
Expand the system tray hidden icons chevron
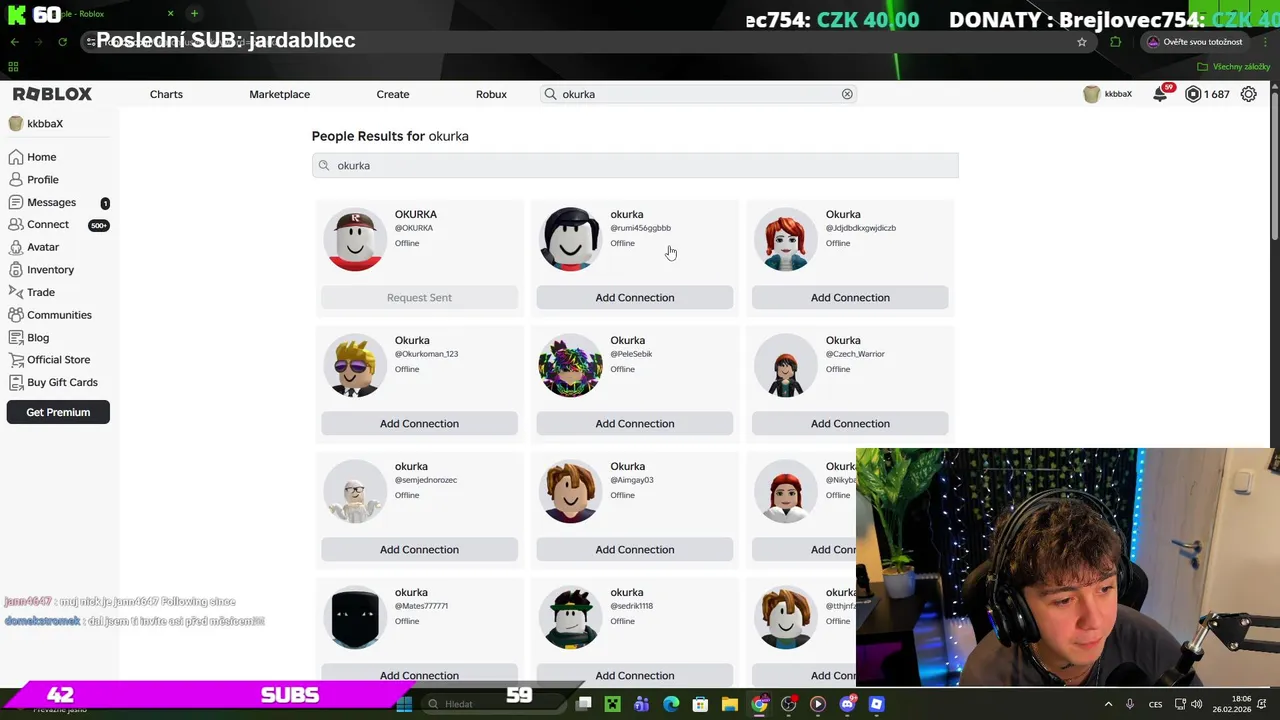tap(1108, 704)
